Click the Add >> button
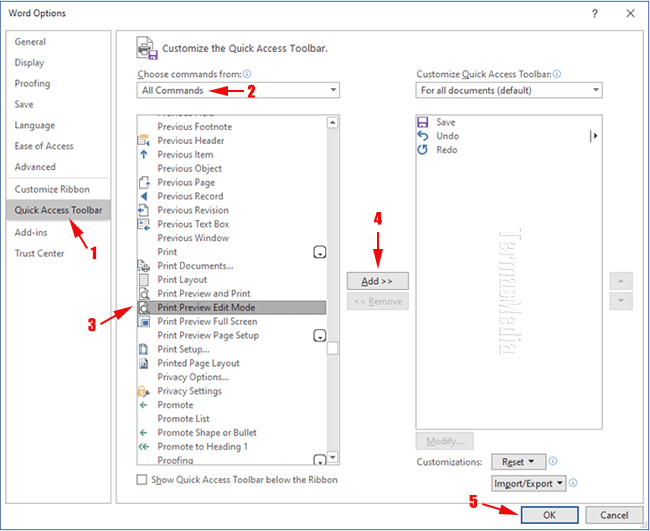This screenshot has width=650, height=531. [x=377, y=281]
